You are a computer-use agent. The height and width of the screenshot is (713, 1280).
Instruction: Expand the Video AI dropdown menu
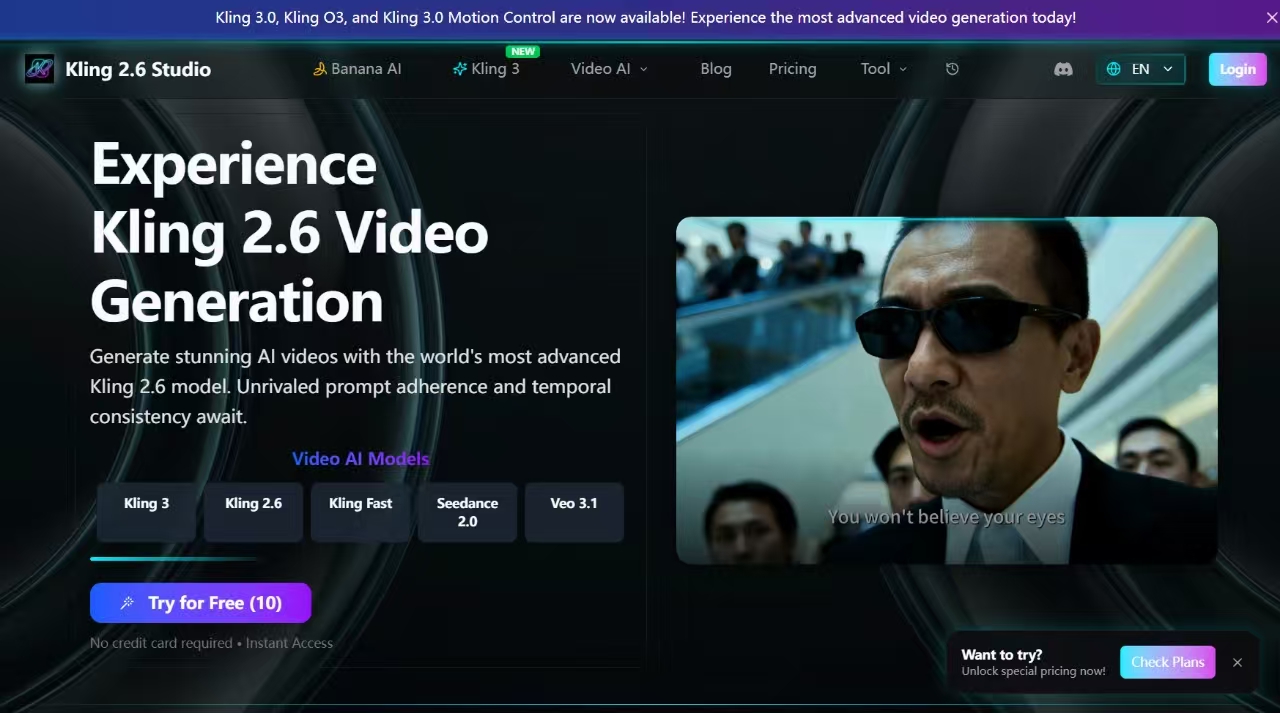[609, 69]
